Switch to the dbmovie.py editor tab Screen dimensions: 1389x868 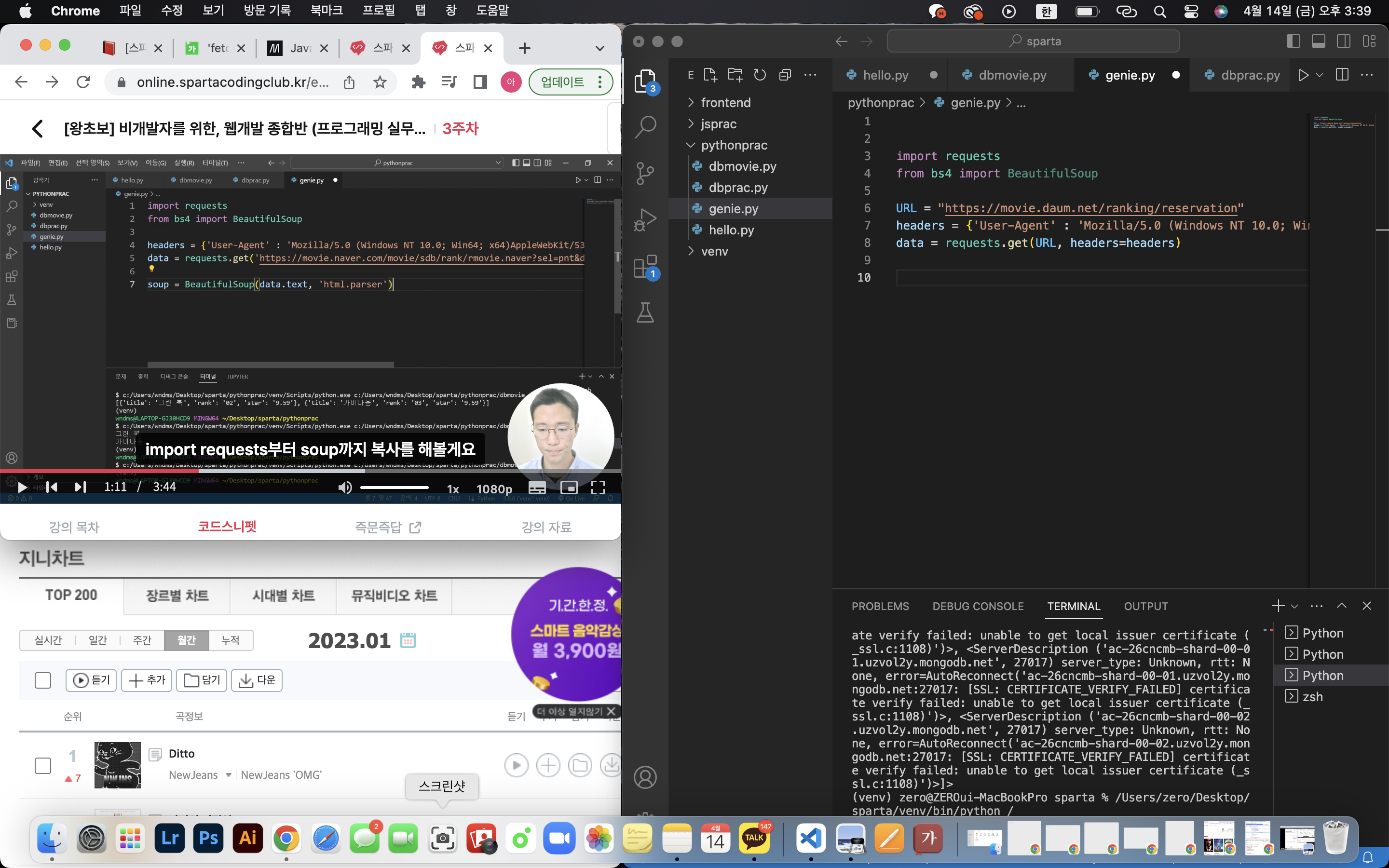(x=1012, y=75)
